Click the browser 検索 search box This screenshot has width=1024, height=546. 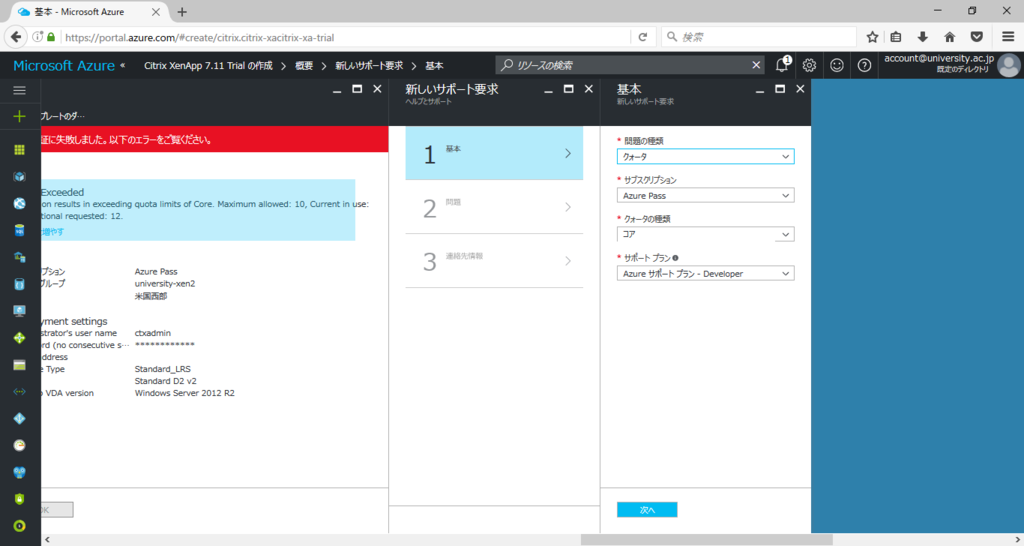pos(759,37)
